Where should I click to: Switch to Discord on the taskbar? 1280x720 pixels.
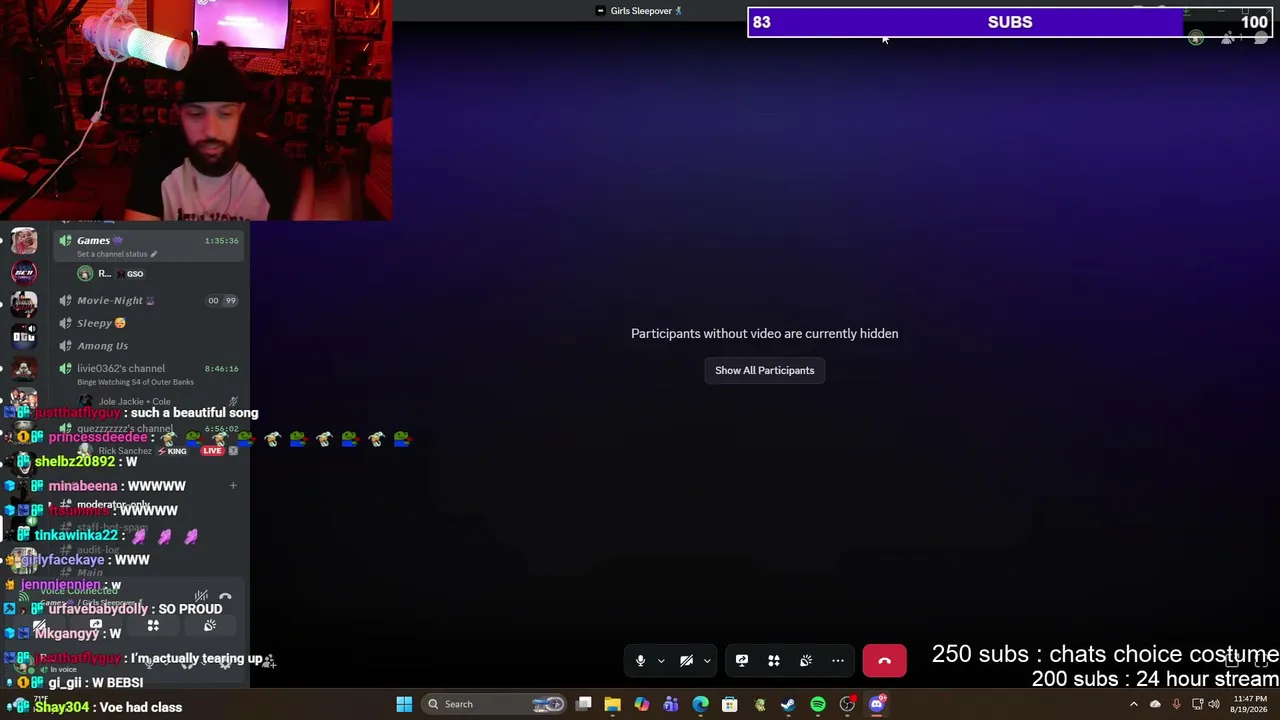877,704
